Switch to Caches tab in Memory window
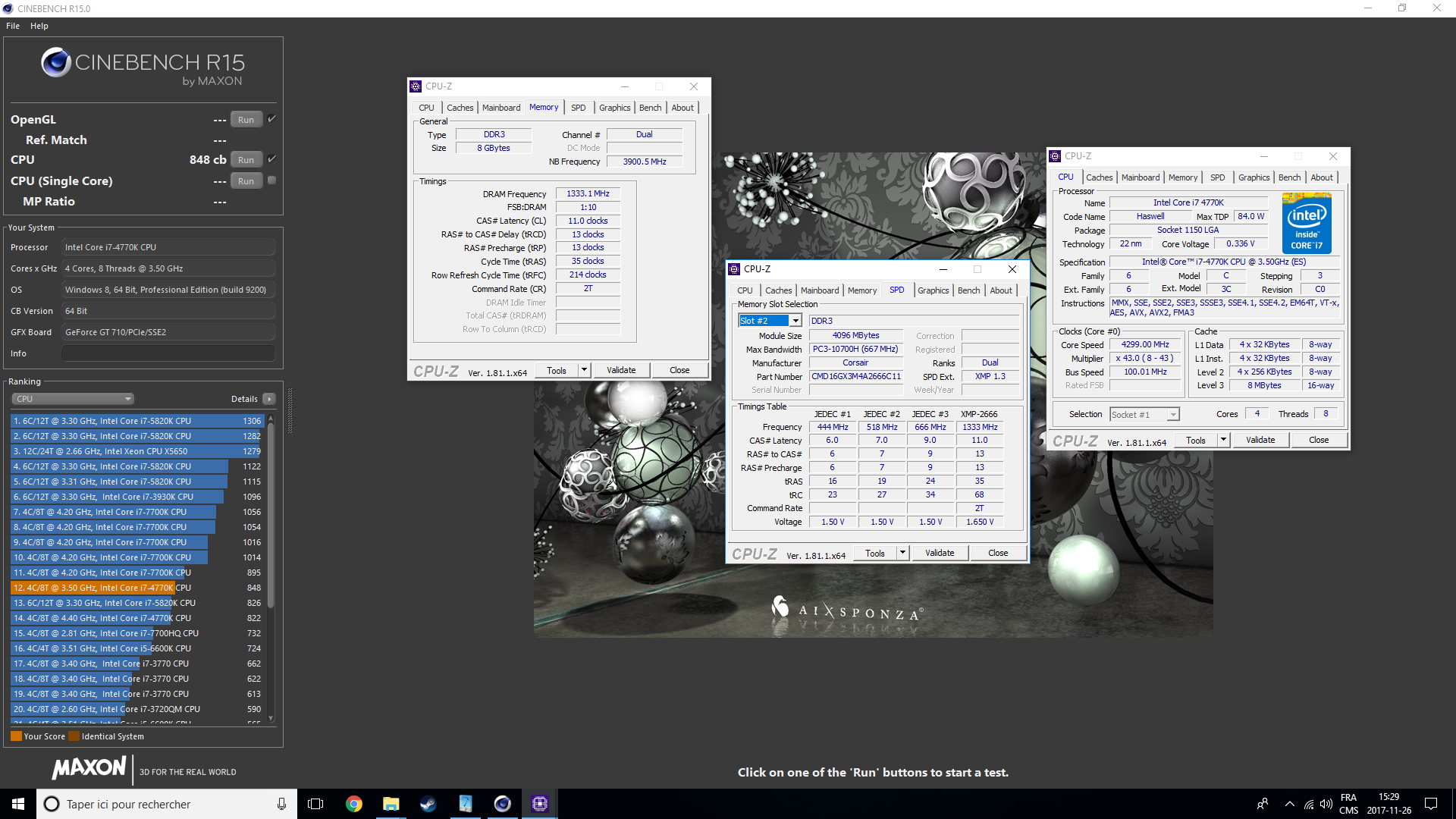Viewport: 1456px width, 819px height. (x=460, y=108)
